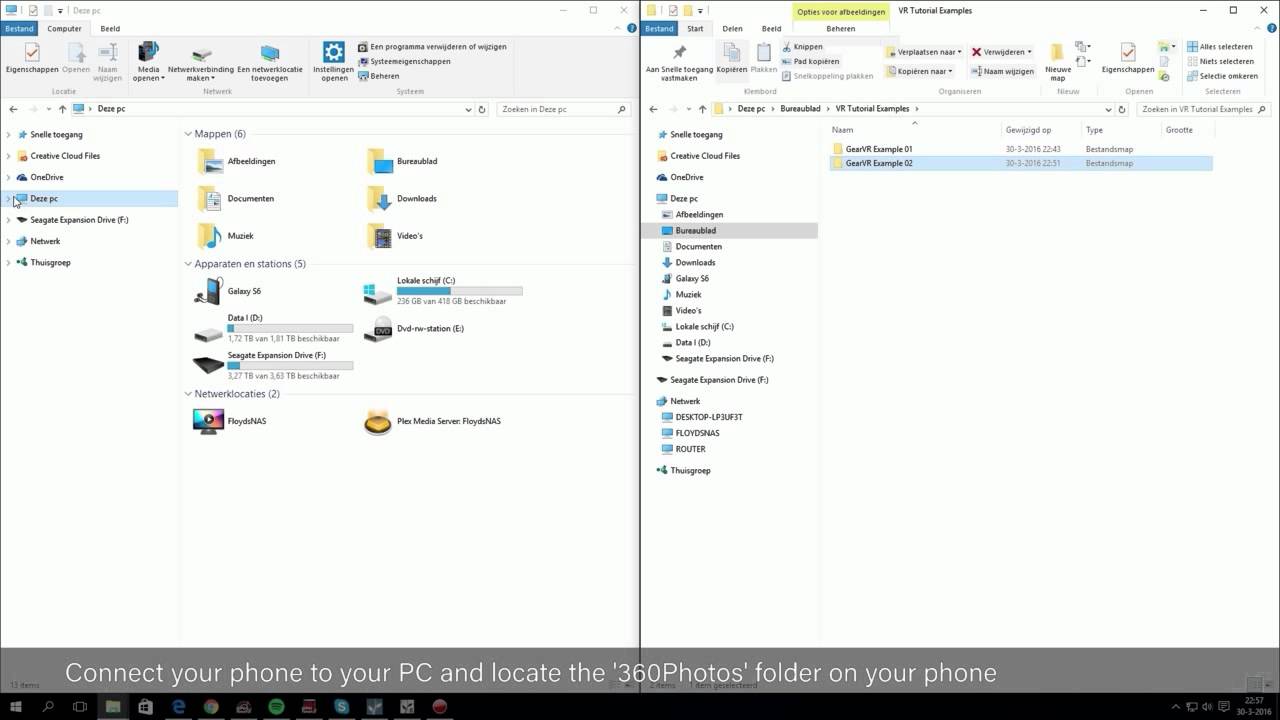Open Start tab in right window
1280x720 pixels.
695,29
